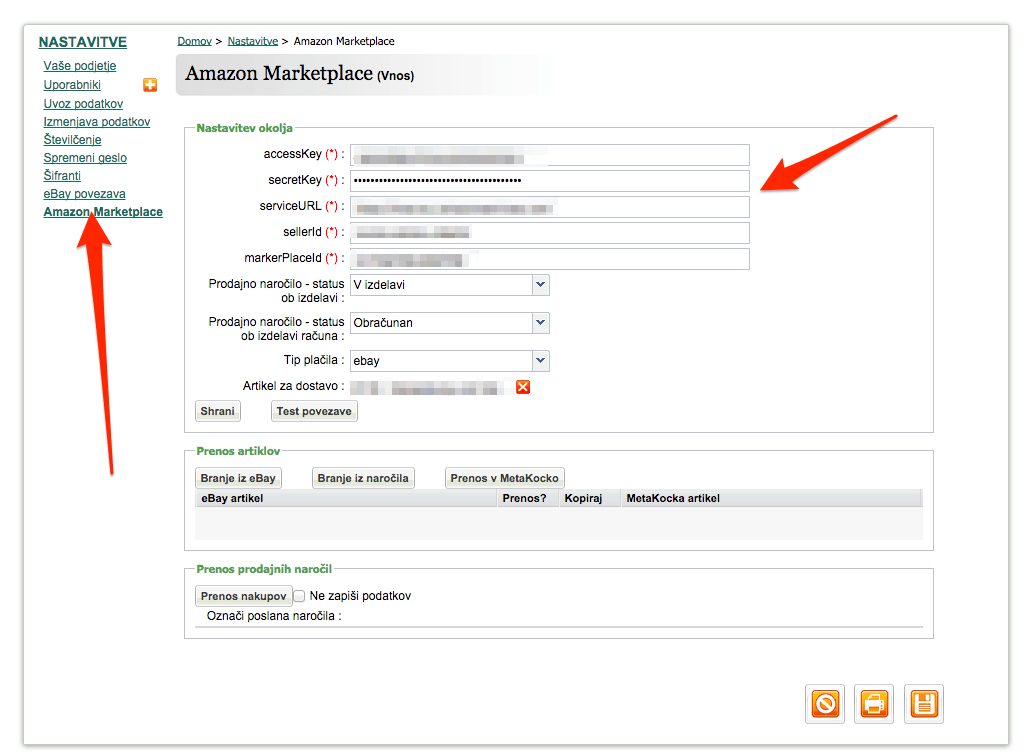Click the orange plus icon beside Uporabniki
The height and width of the screenshot is (755, 1029).
[x=150, y=85]
